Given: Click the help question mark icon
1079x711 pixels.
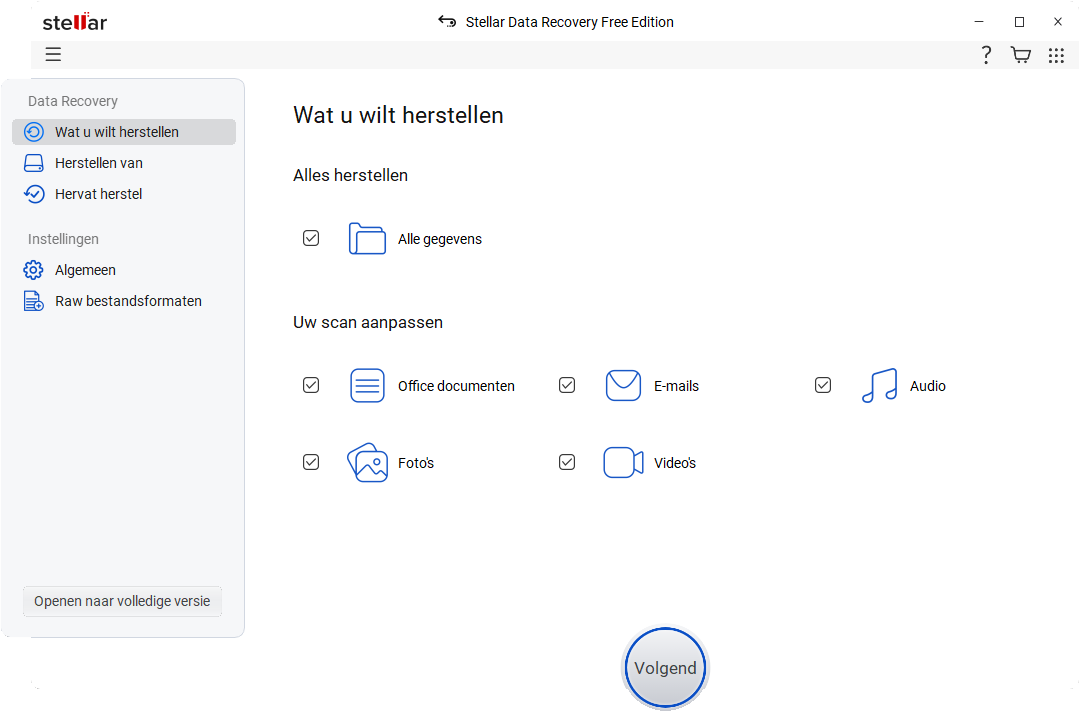Looking at the screenshot, I should (x=986, y=55).
